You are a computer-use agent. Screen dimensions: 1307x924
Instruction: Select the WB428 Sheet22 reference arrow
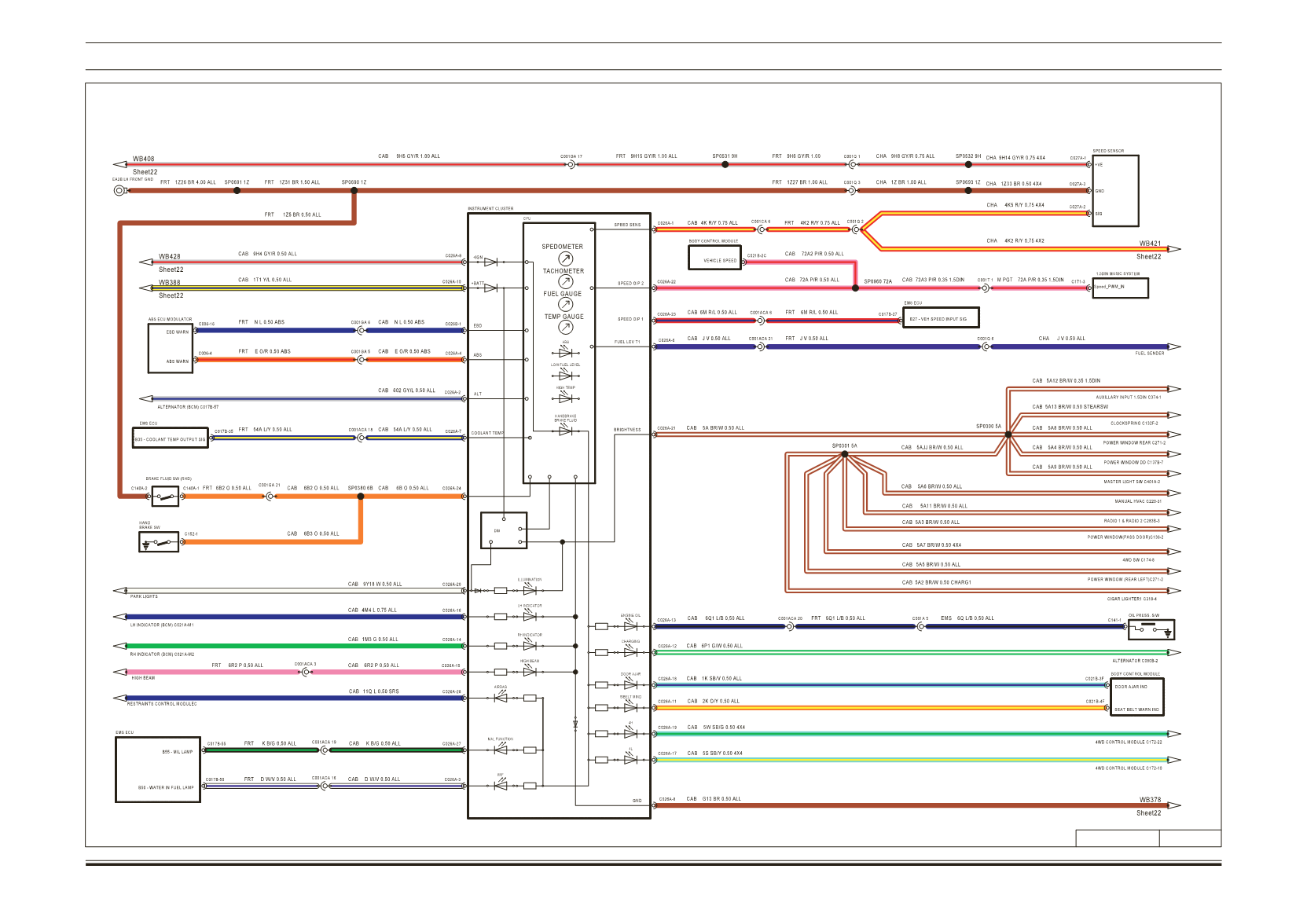click(x=145, y=262)
